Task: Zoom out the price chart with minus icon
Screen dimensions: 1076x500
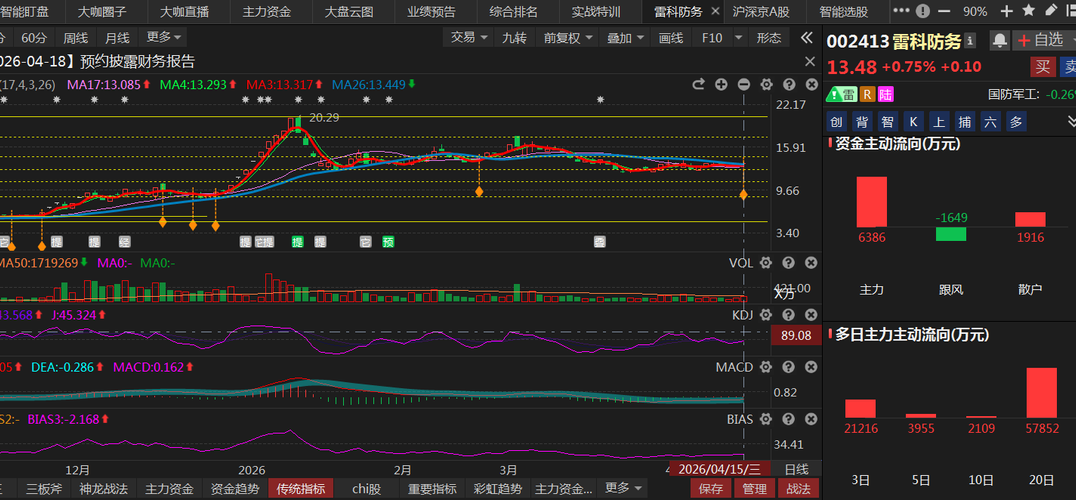Action: tap(744, 84)
